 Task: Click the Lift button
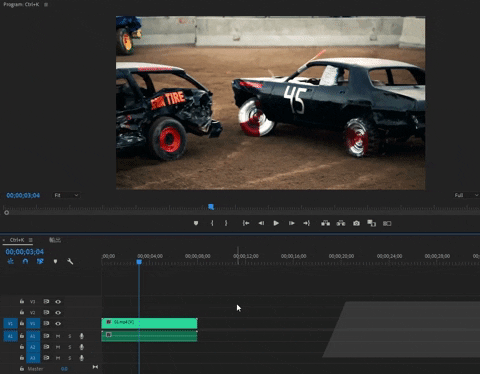coord(326,223)
